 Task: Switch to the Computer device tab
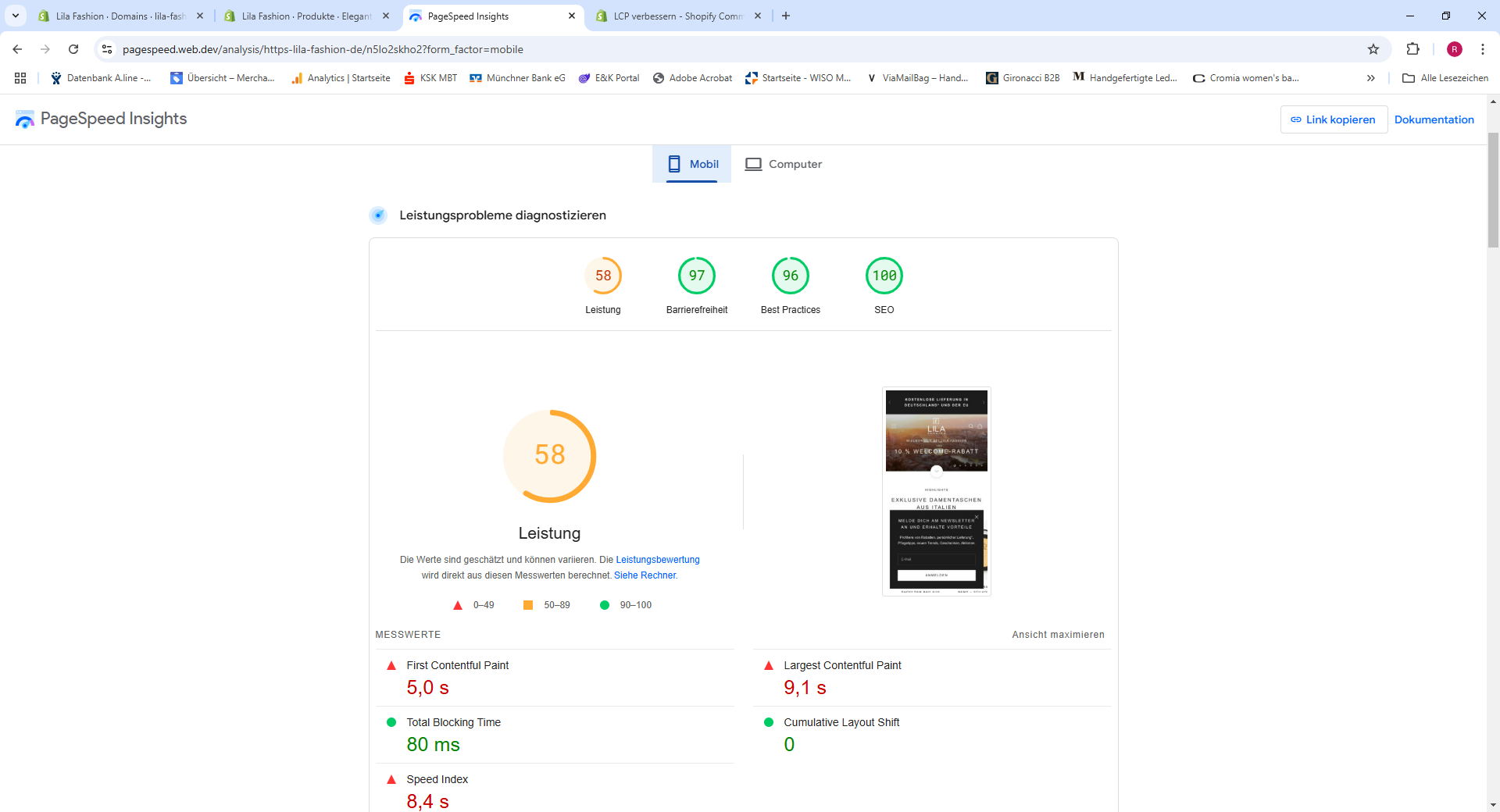pyautogui.click(x=783, y=164)
